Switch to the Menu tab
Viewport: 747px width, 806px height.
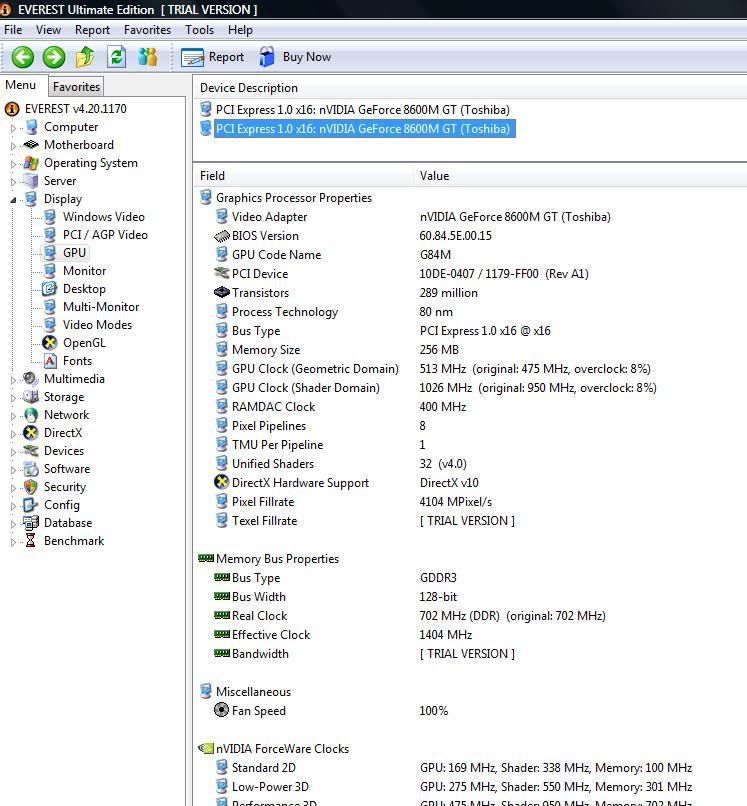click(x=21, y=85)
